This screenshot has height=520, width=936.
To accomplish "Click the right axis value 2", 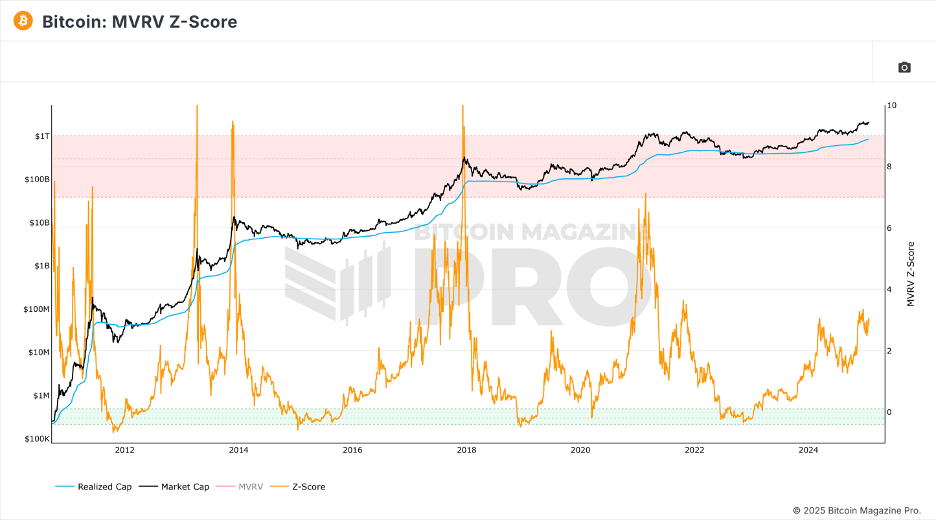I will click(889, 351).
